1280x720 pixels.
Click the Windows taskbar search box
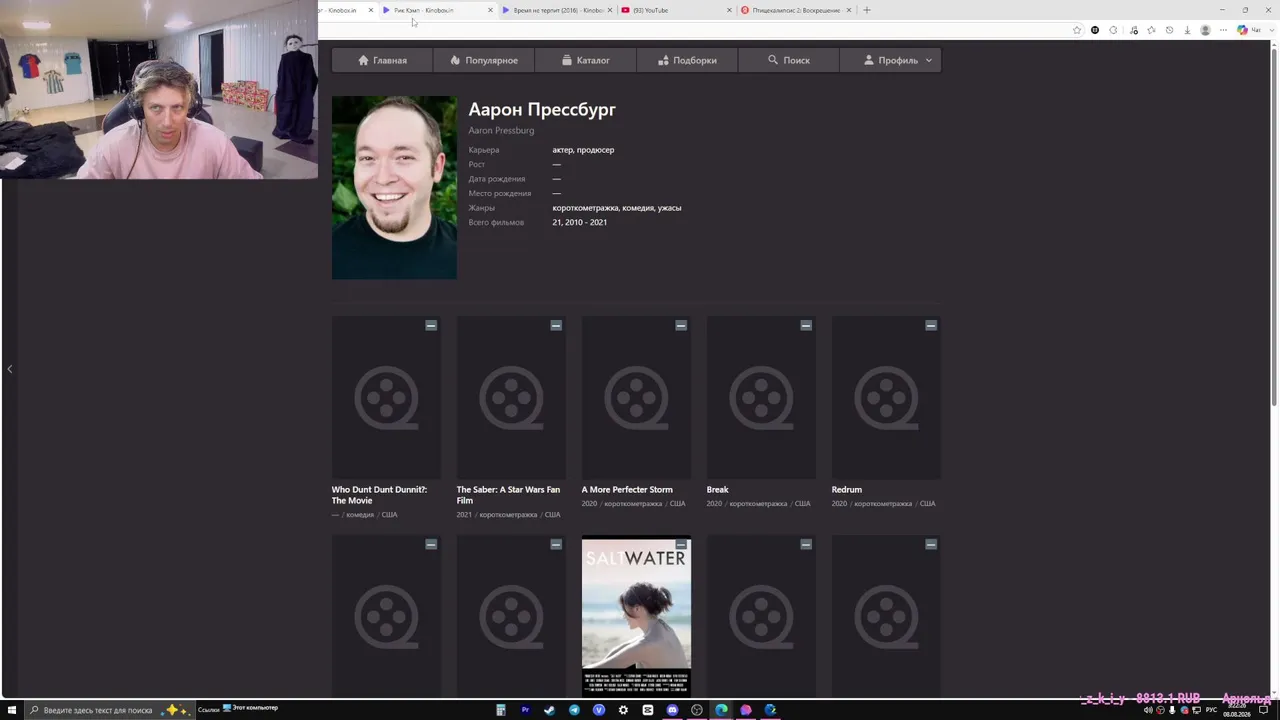point(109,710)
